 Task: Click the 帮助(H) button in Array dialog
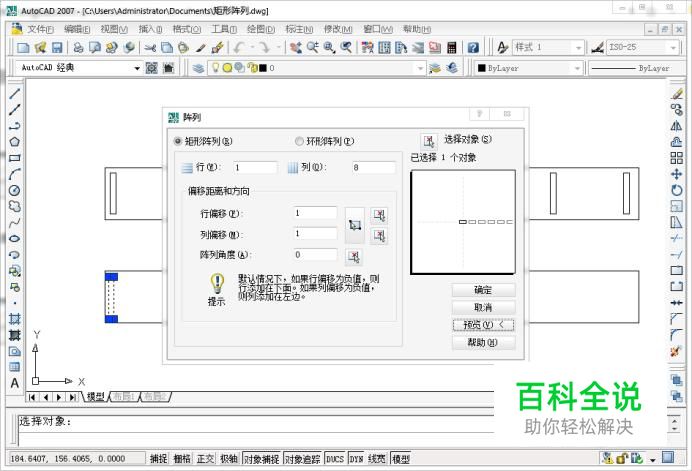point(483,343)
